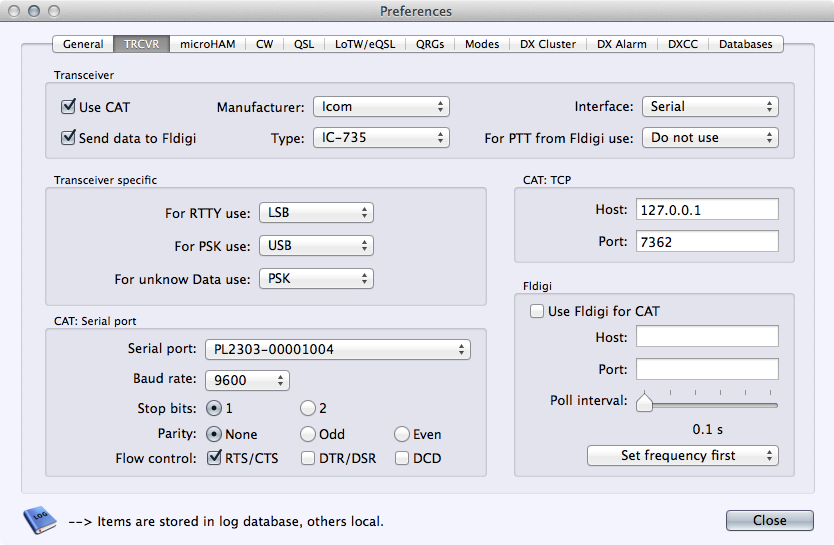The image size is (834, 545).
Task: Click the Poll interval slider handle
Action: pyautogui.click(x=645, y=402)
